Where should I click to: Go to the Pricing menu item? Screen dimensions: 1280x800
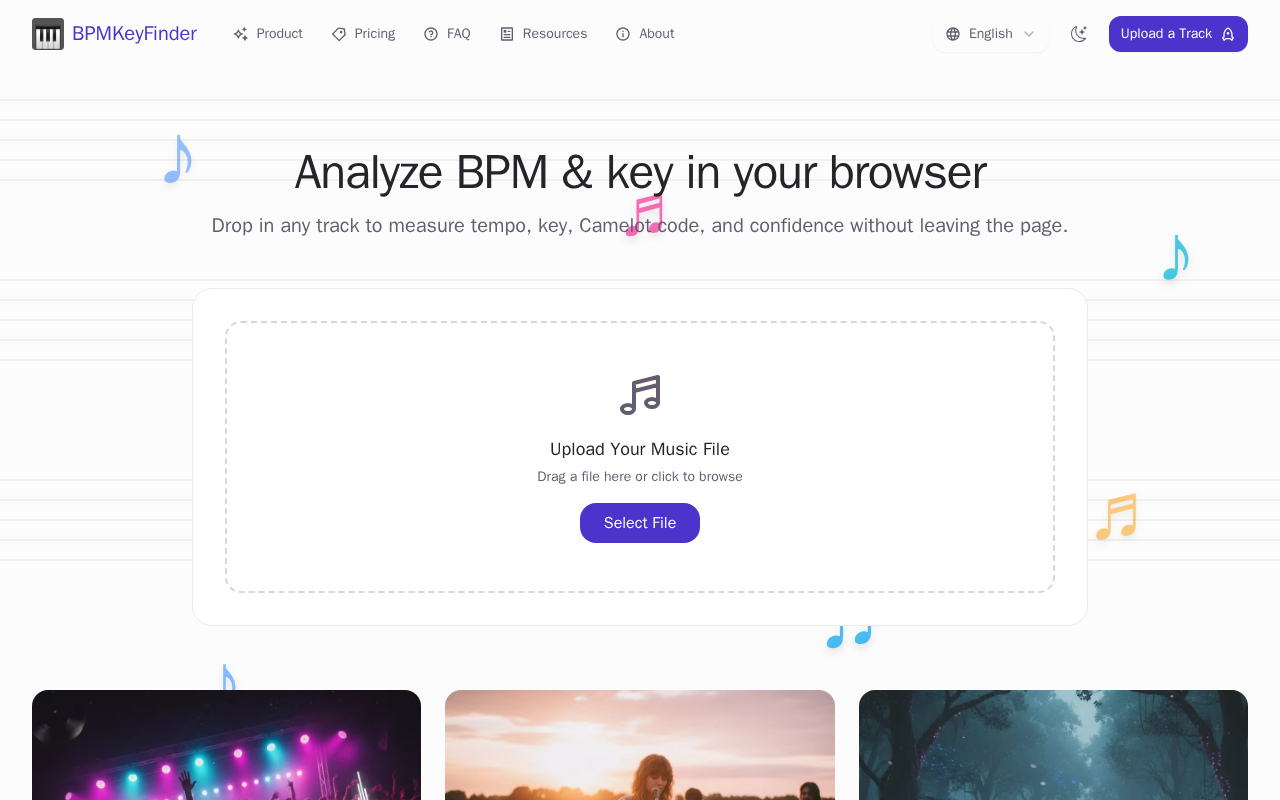coord(364,34)
